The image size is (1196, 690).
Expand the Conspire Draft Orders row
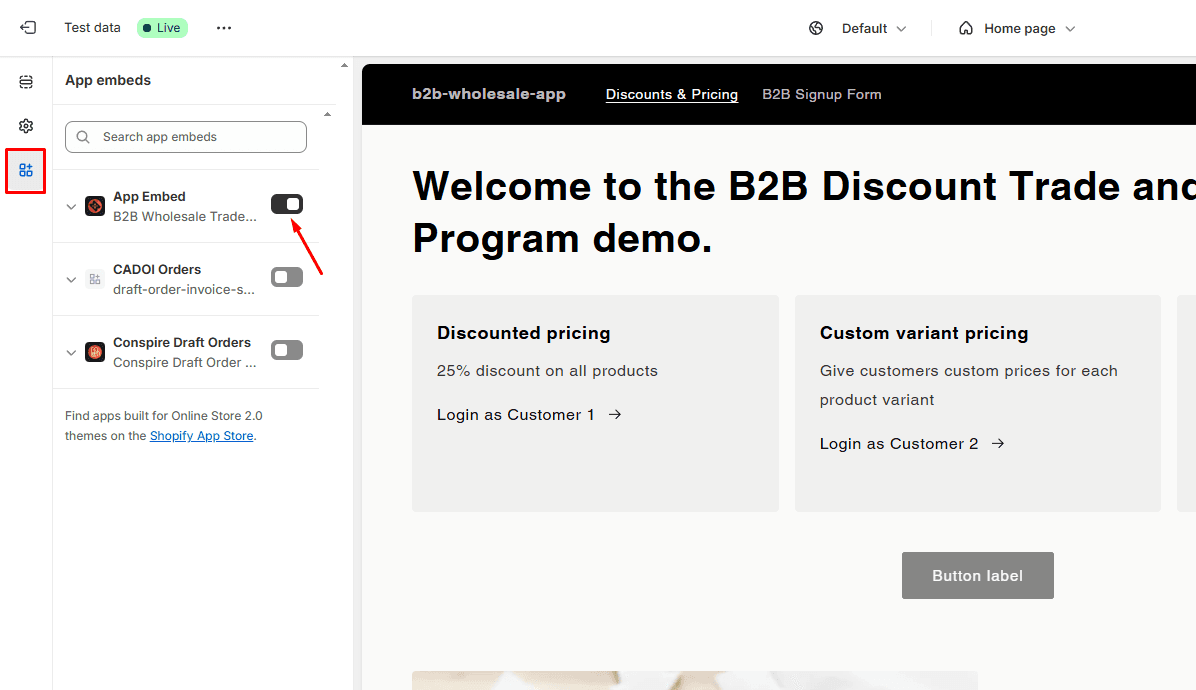point(71,353)
